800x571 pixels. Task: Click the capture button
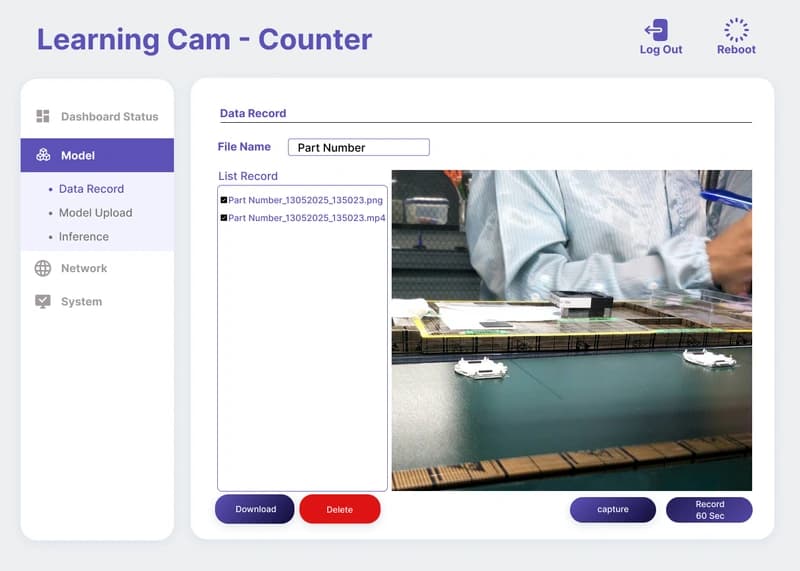(613, 509)
